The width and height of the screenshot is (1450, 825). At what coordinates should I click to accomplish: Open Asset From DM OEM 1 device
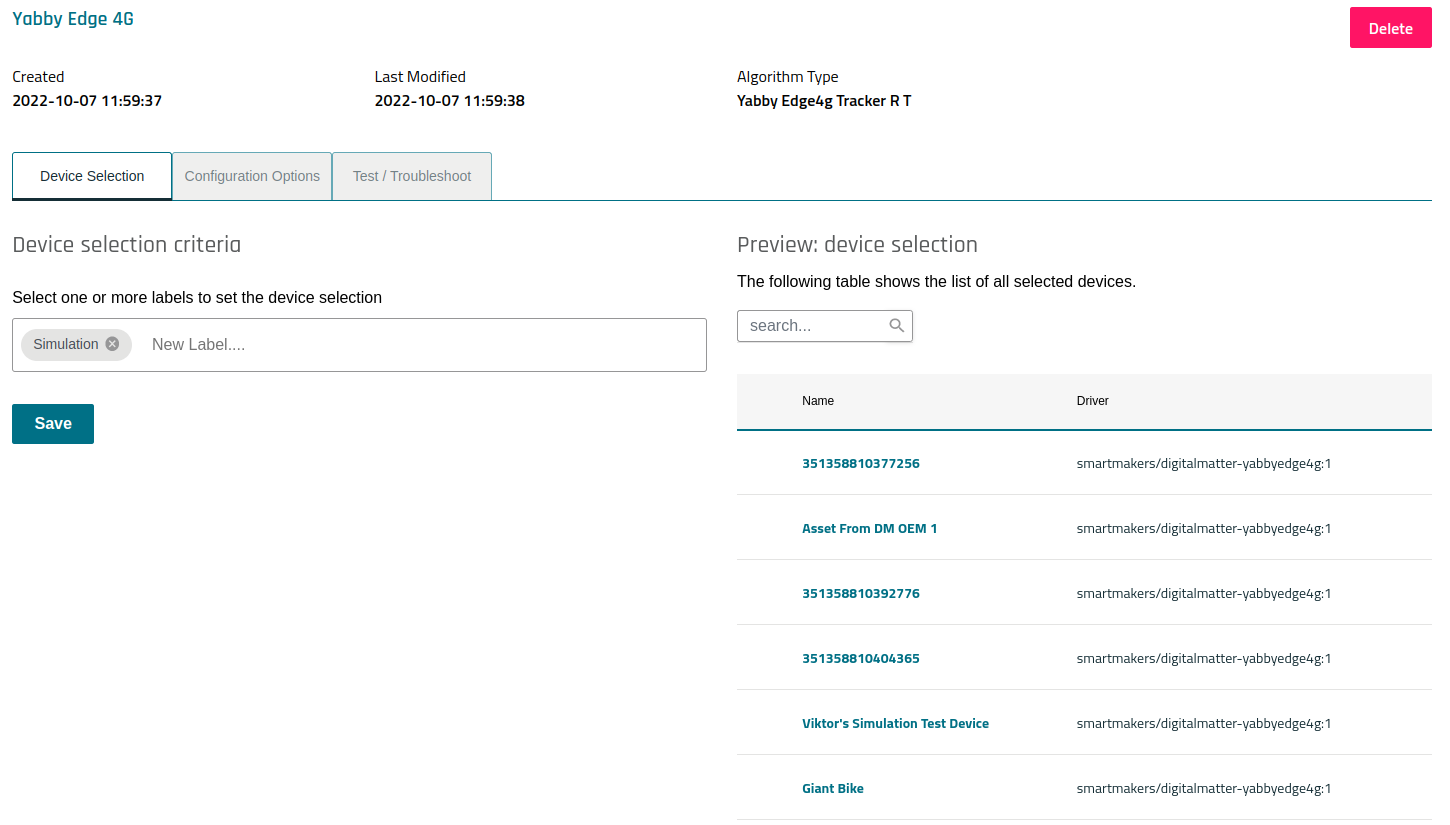[x=869, y=529]
